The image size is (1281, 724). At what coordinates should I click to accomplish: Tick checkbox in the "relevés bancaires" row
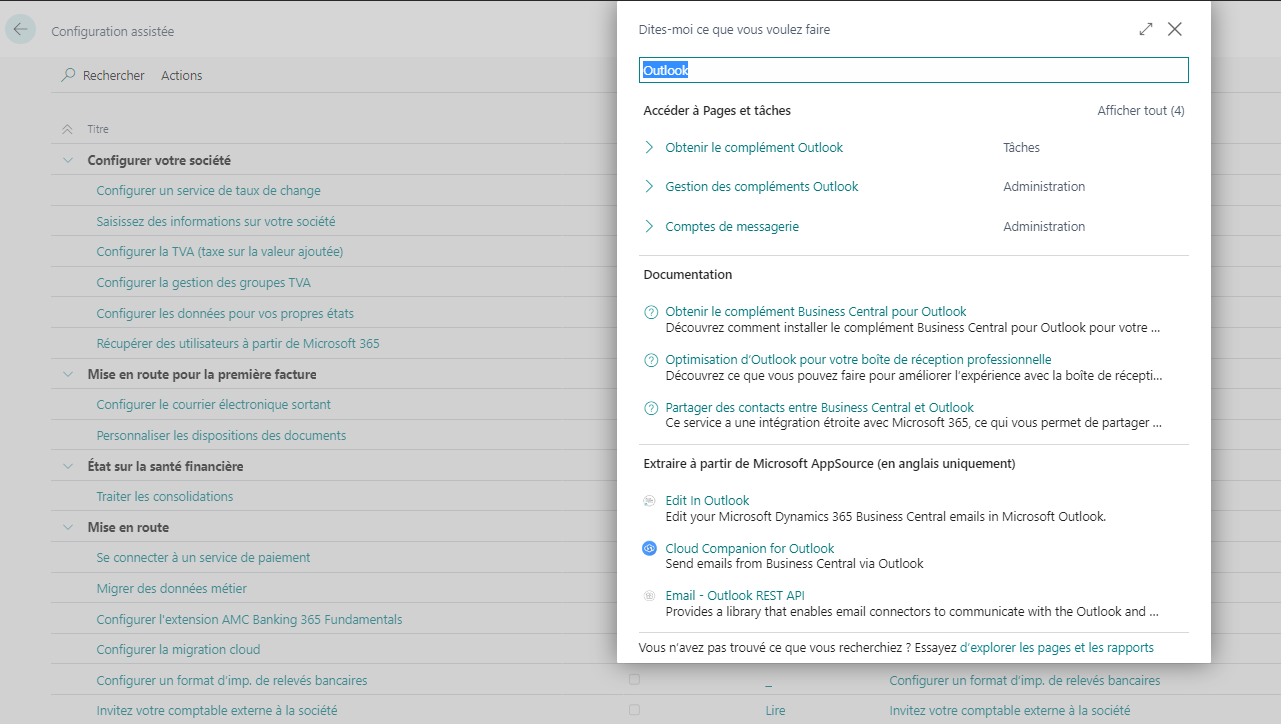click(x=634, y=680)
